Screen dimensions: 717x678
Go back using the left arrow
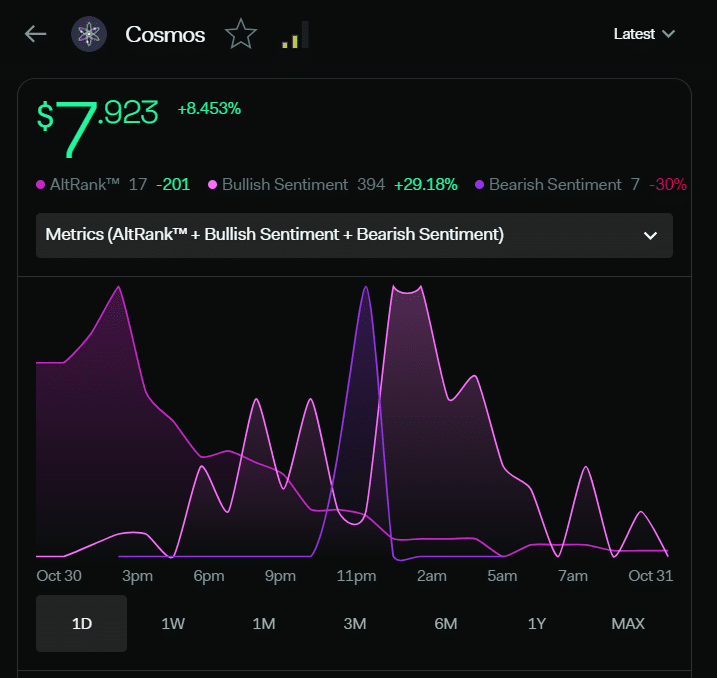(x=35, y=34)
